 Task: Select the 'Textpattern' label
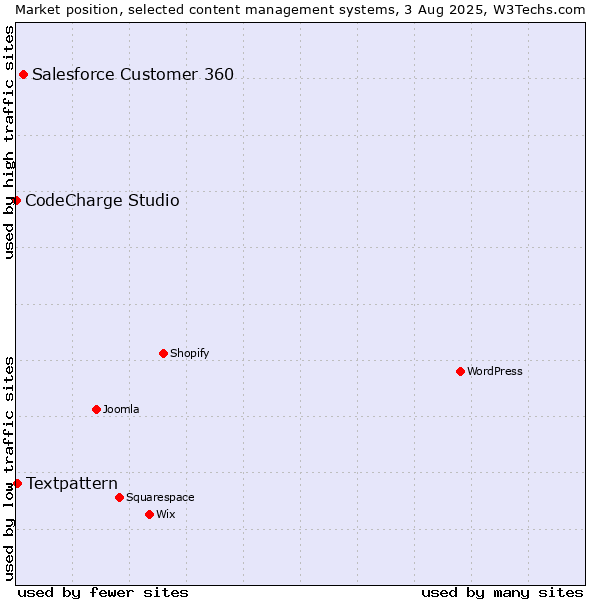pos(72,484)
